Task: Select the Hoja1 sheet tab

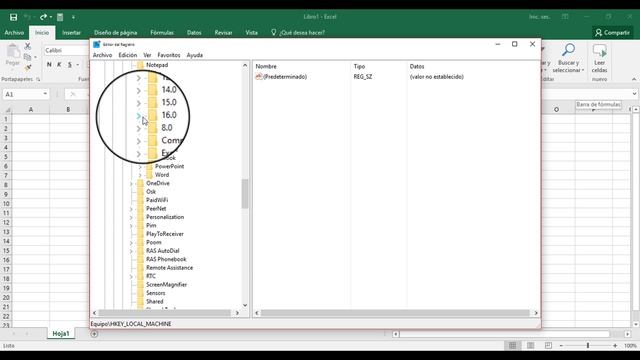Action: 61,334
